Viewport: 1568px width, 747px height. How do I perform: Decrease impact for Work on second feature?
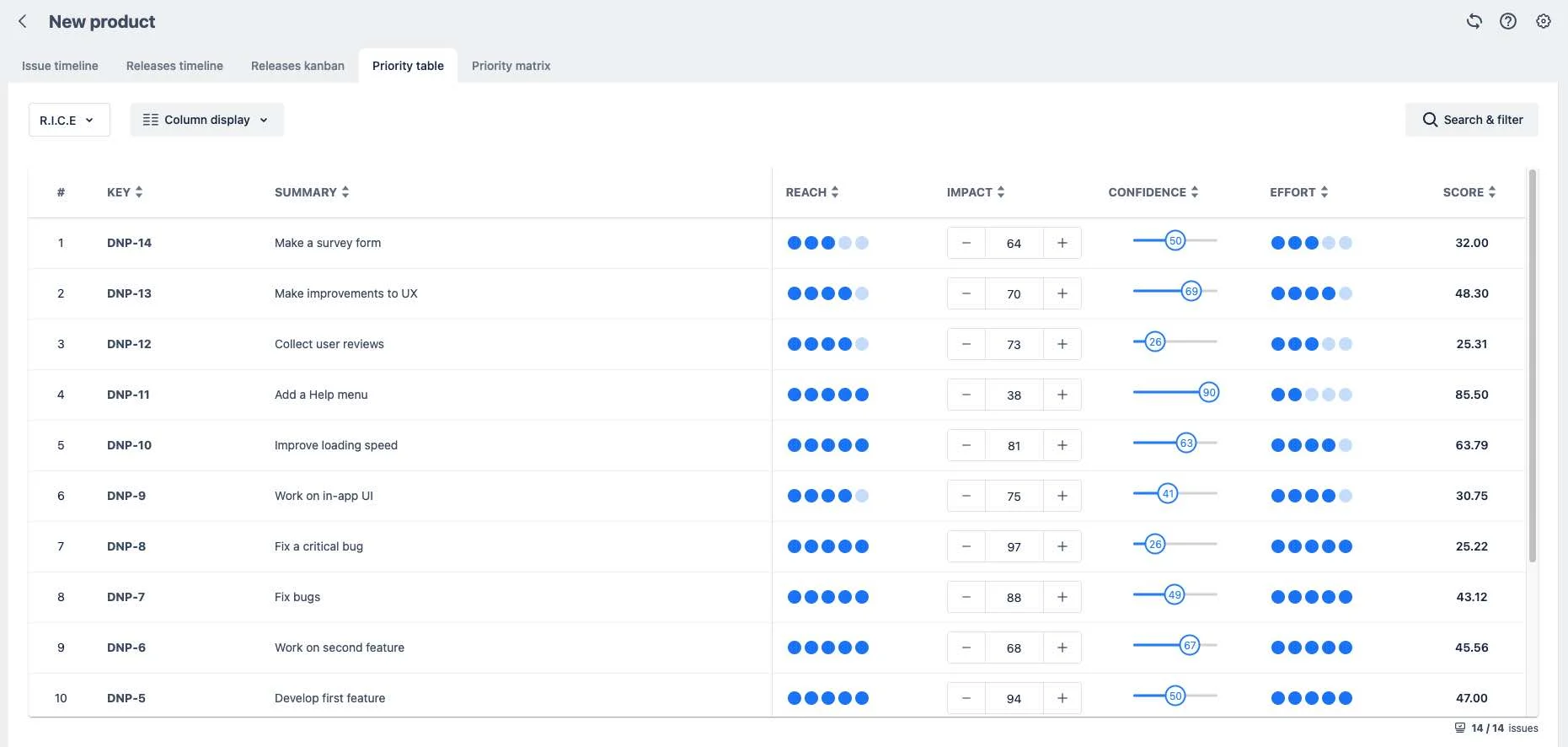[x=966, y=648]
